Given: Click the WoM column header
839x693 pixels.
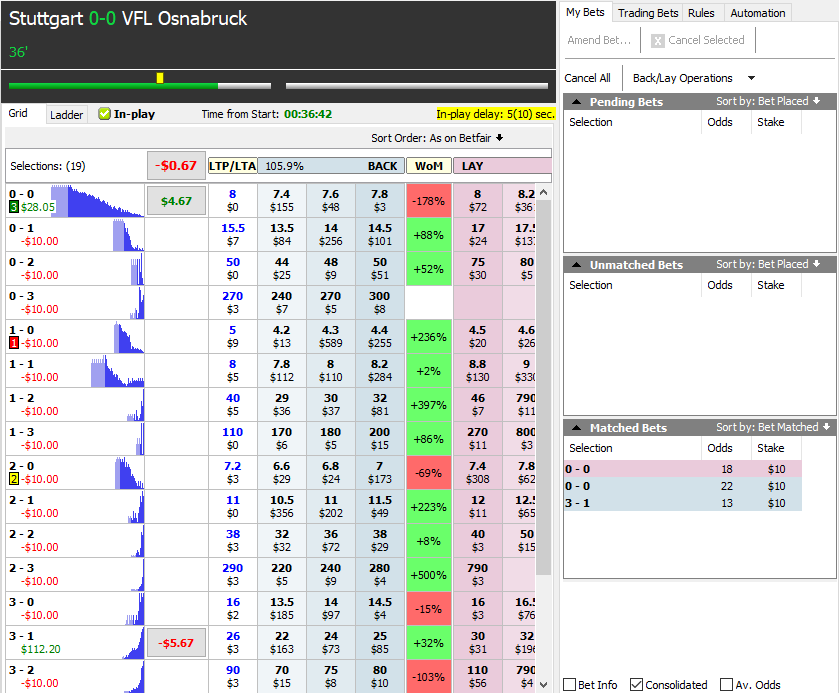Looking at the screenshot, I should (x=429, y=166).
